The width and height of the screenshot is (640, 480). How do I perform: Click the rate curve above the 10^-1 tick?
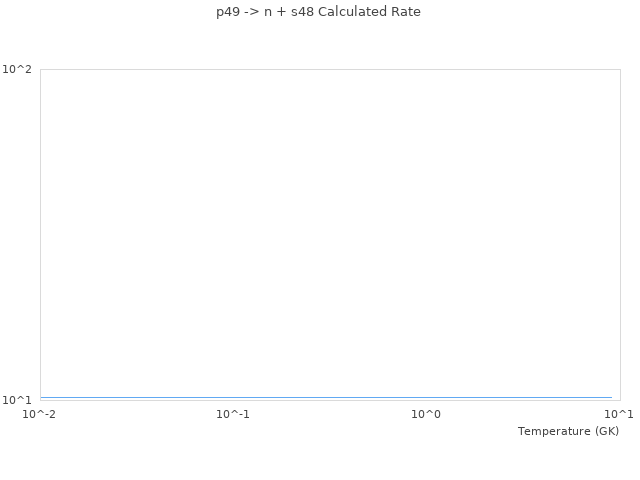[233, 398]
